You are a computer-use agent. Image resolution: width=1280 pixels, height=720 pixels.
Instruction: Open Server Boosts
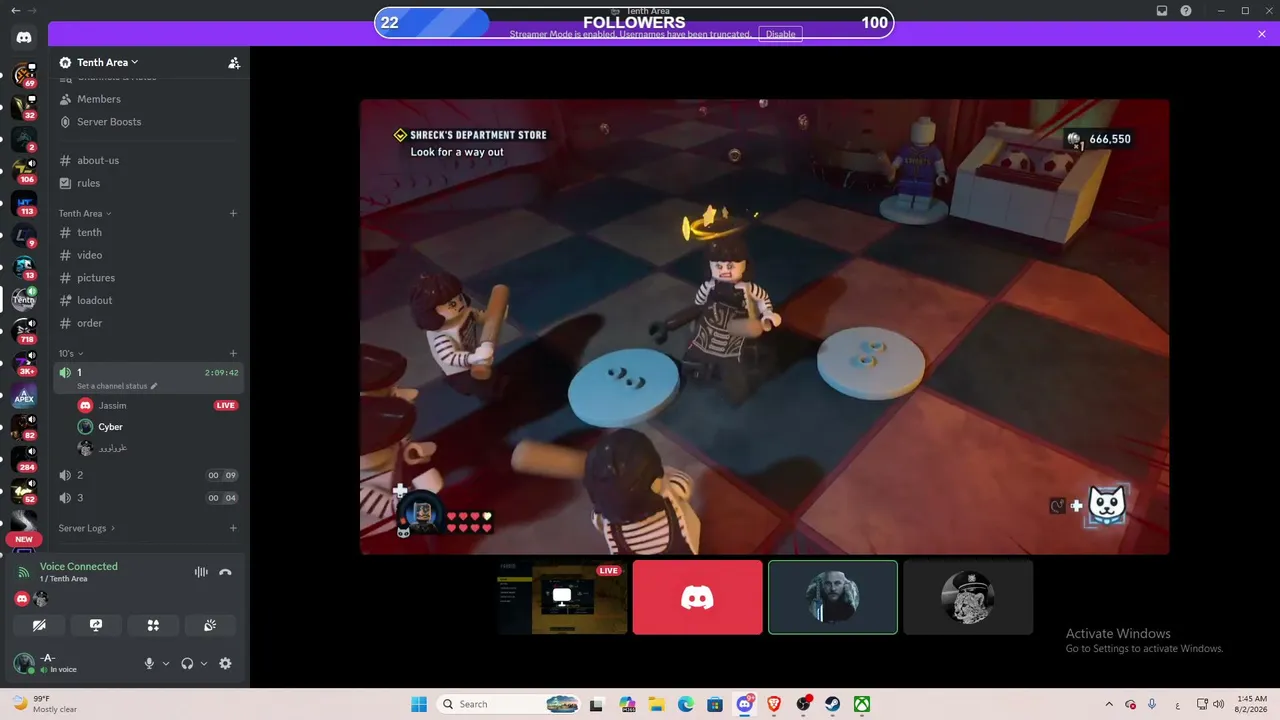(x=109, y=122)
